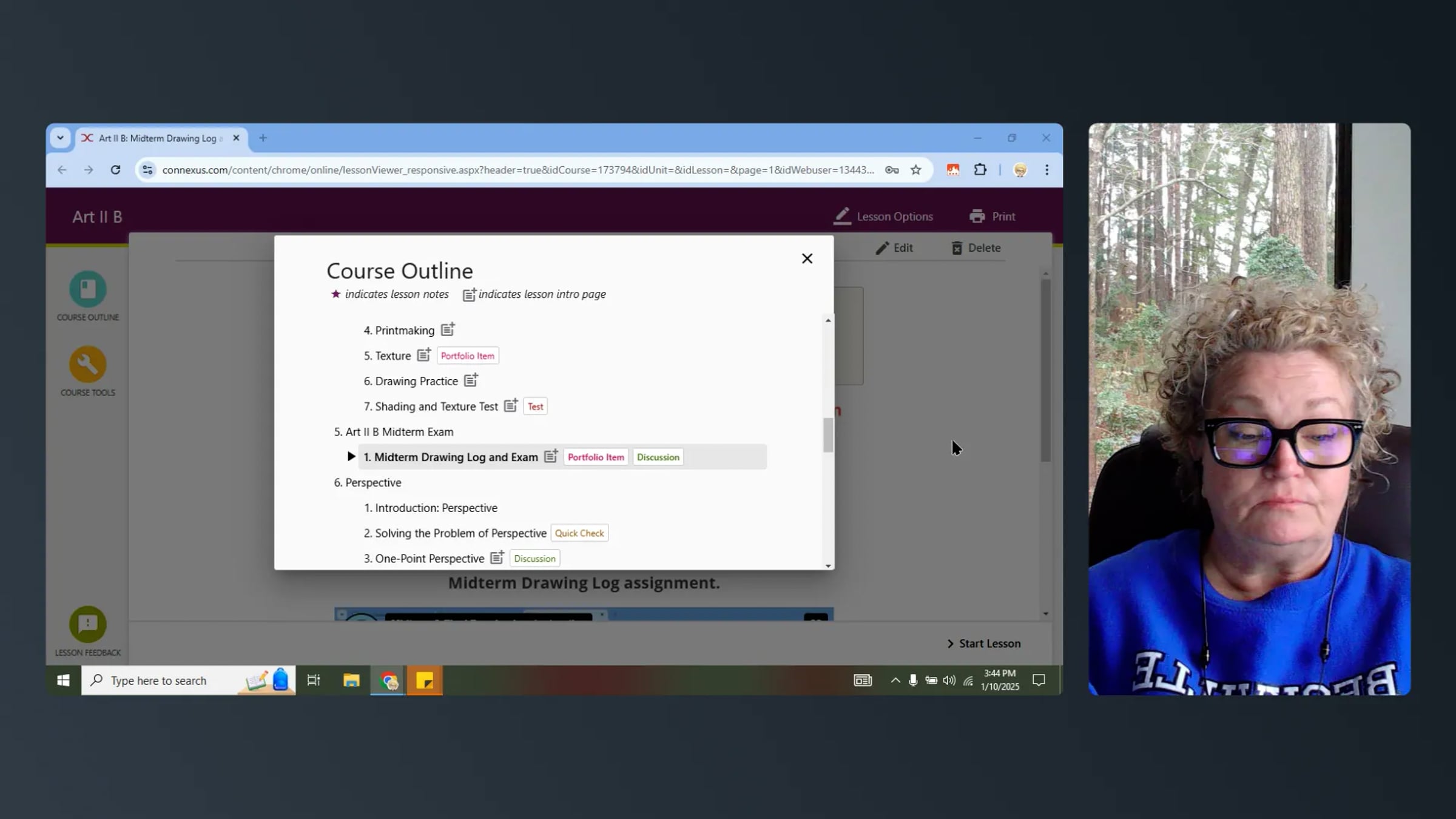Click the Edit pencil button

click(x=894, y=248)
